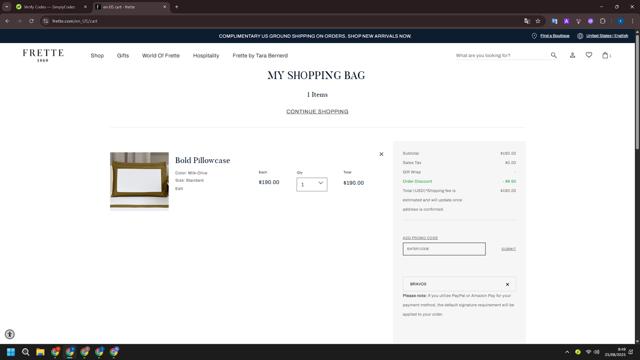Click the browser forward arrow
This screenshot has height=360, width=640.
[x=19, y=21]
